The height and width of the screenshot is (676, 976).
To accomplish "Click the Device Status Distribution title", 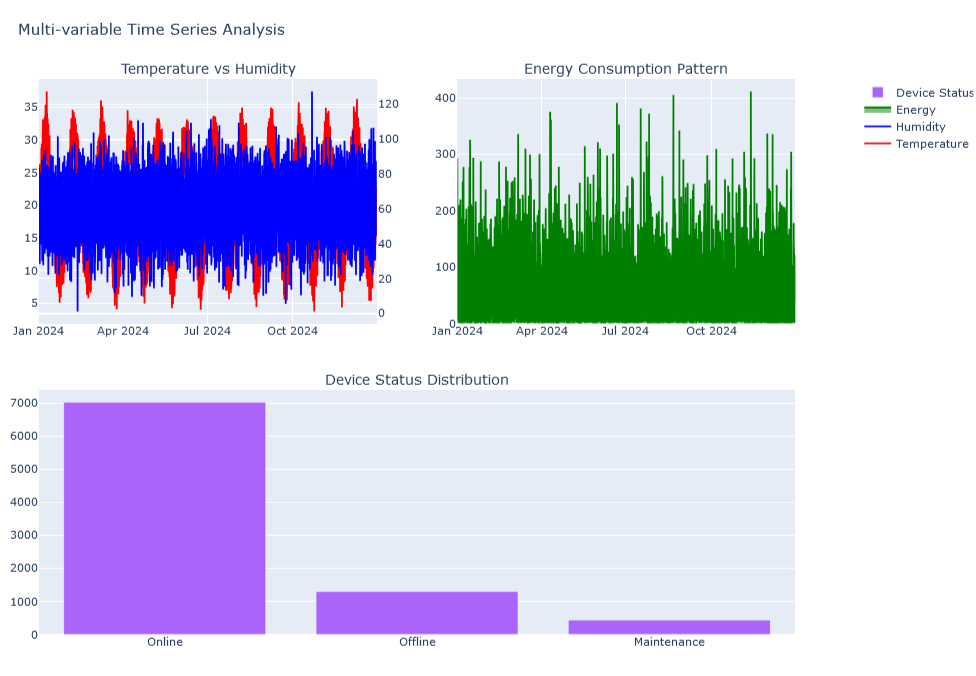I will tap(416, 380).
